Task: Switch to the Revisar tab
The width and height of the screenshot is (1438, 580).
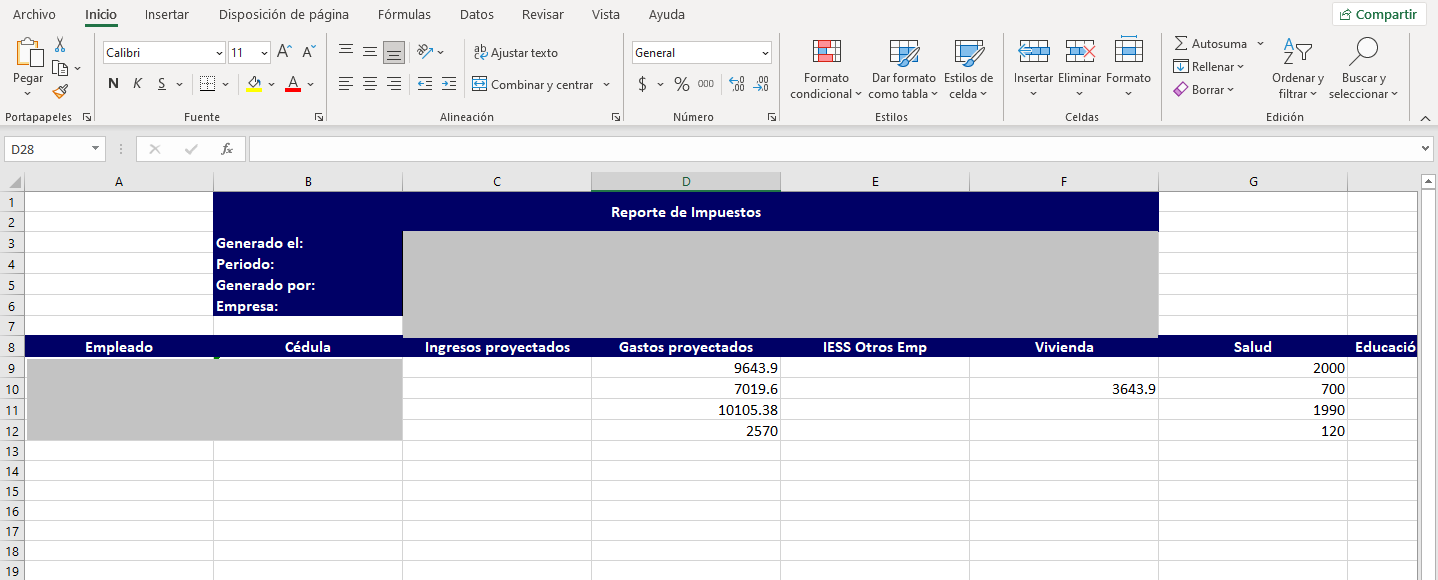Action: point(543,15)
